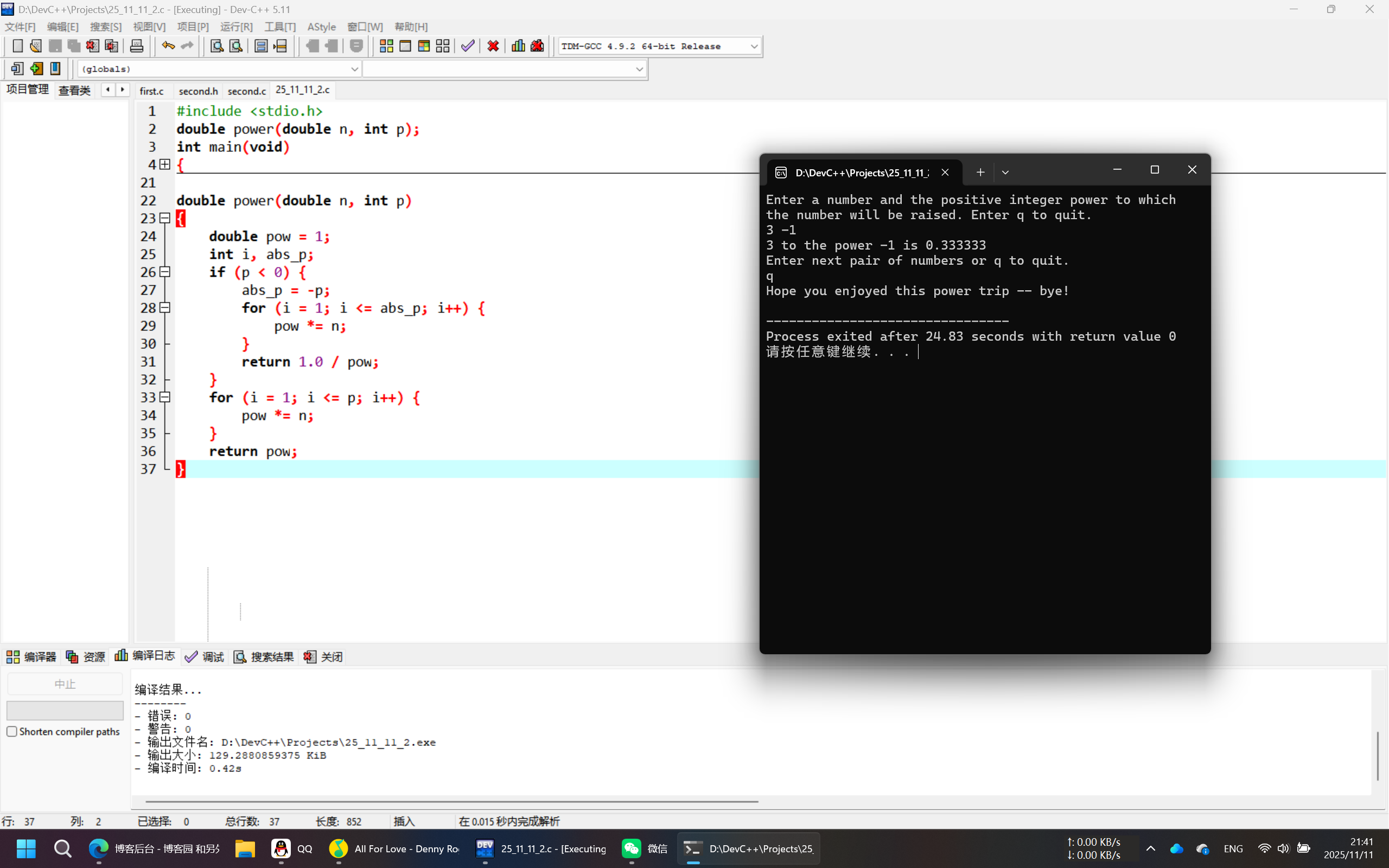Screen dimensions: 1389x868
Task: Expand folded main function at line 4
Action: 165,165
